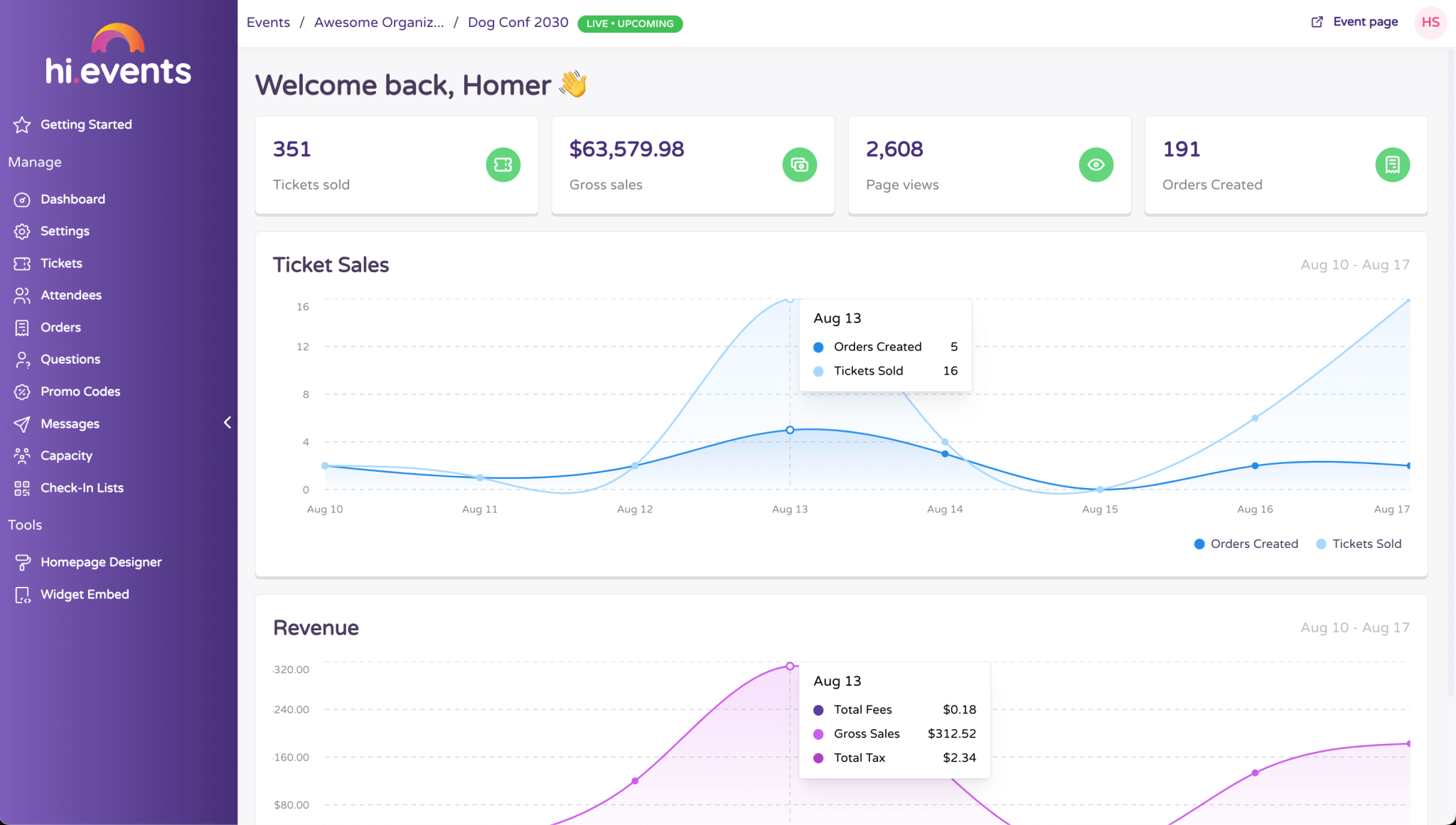Toggle the Tickets Sold legend visibility
The height and width of the screenshot is (825, 1456).
pos(1358,544)
